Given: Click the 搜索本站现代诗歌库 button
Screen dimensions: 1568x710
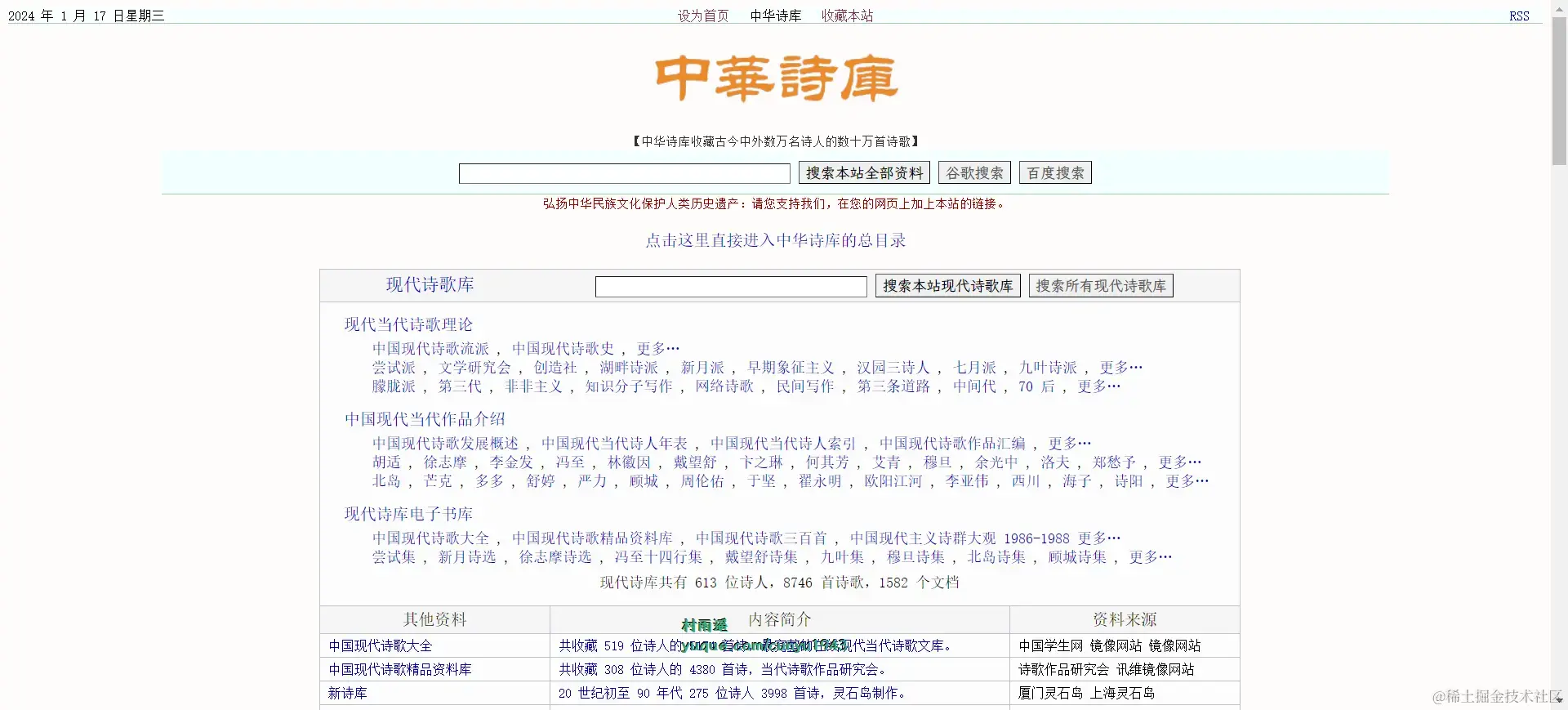Looking at the screenshot, I should point(947,286).
